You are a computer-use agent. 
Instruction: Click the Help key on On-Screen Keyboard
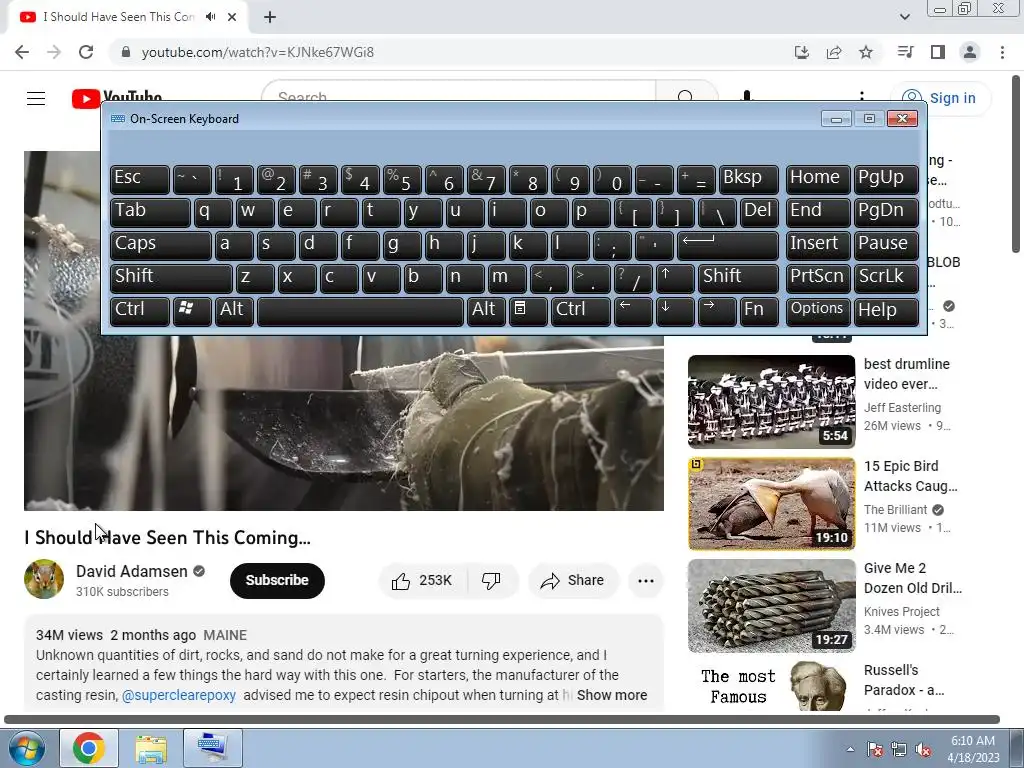886,310
